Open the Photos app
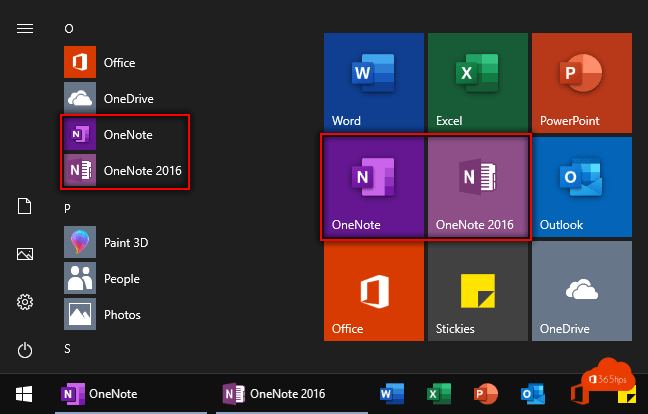Viewport: 648px width, 414px height. coord(102,314)
